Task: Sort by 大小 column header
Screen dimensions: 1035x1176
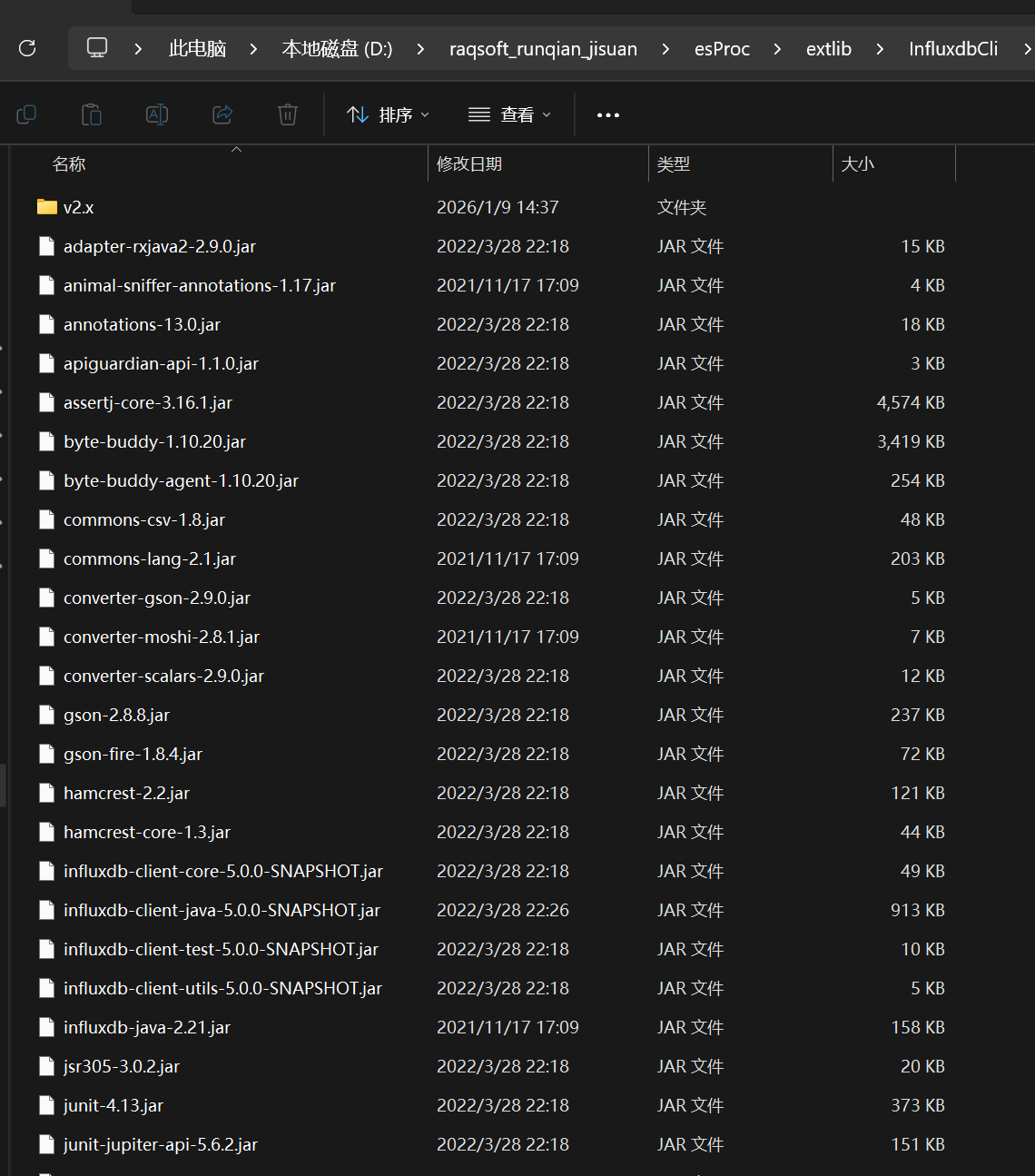Action: pyautogui.click(x=858, y=164)
